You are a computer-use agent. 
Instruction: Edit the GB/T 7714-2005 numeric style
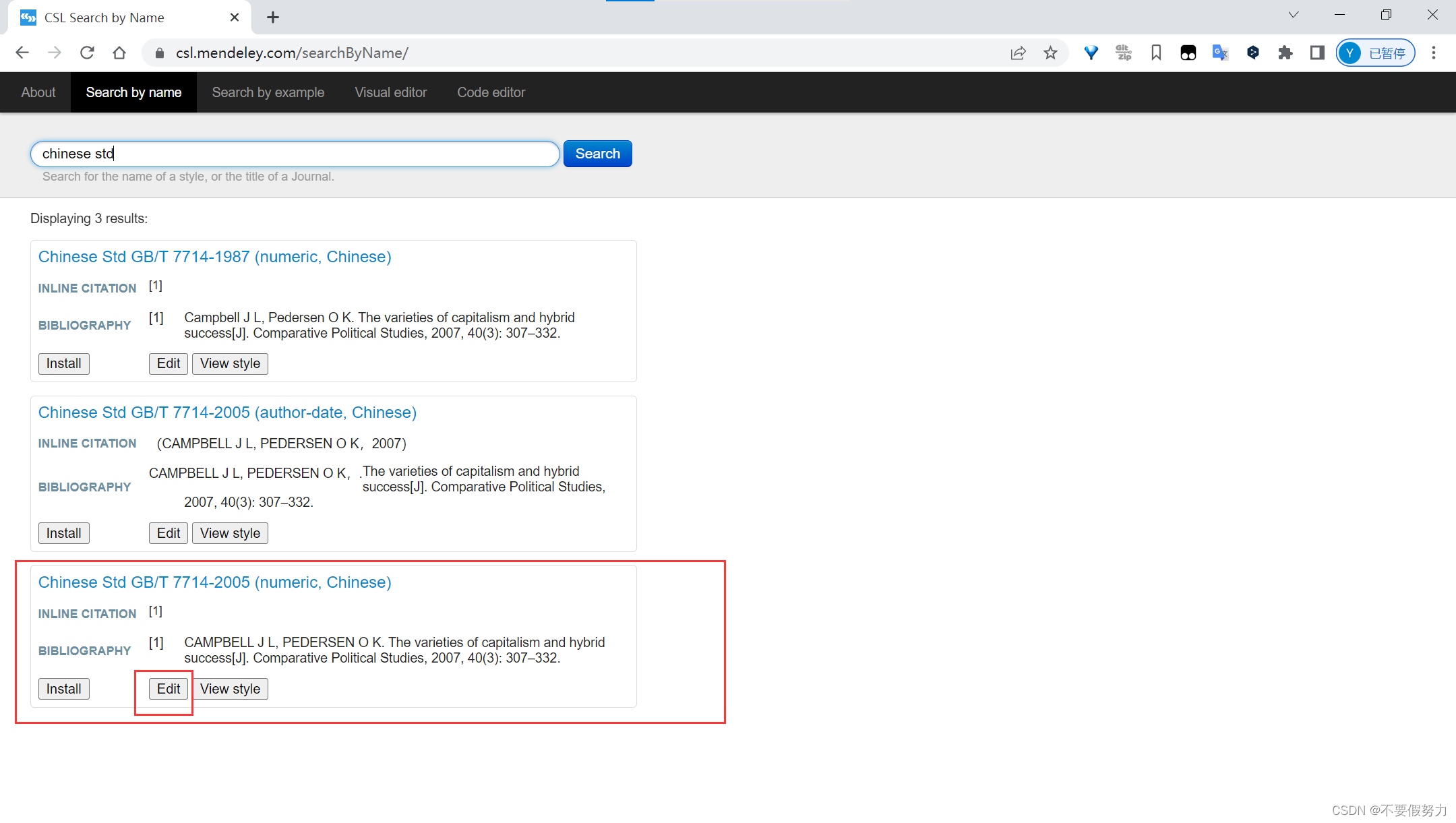(x=168, y=689)
